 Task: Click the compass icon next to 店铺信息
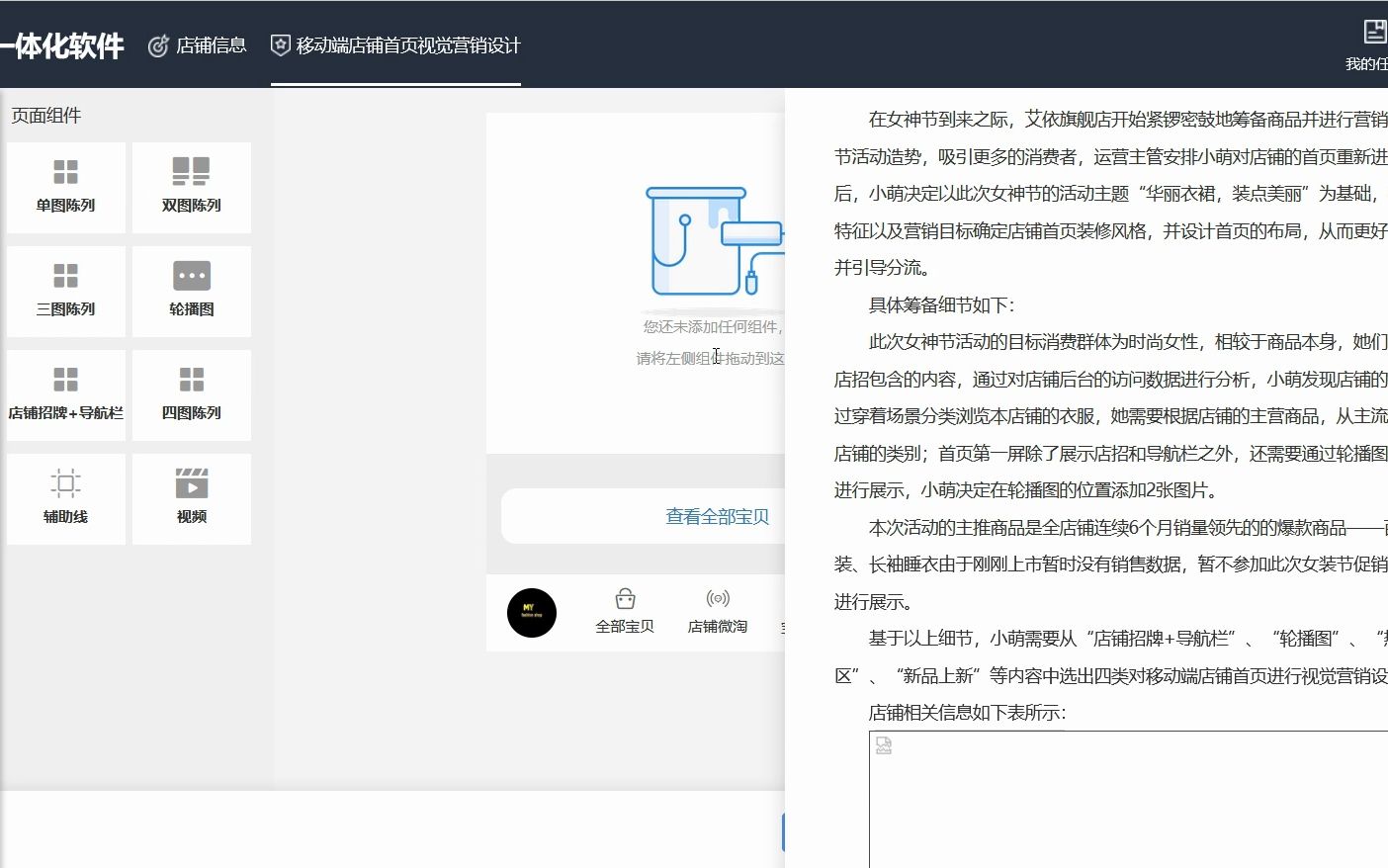pyautogui.click(x=158, y=44)
